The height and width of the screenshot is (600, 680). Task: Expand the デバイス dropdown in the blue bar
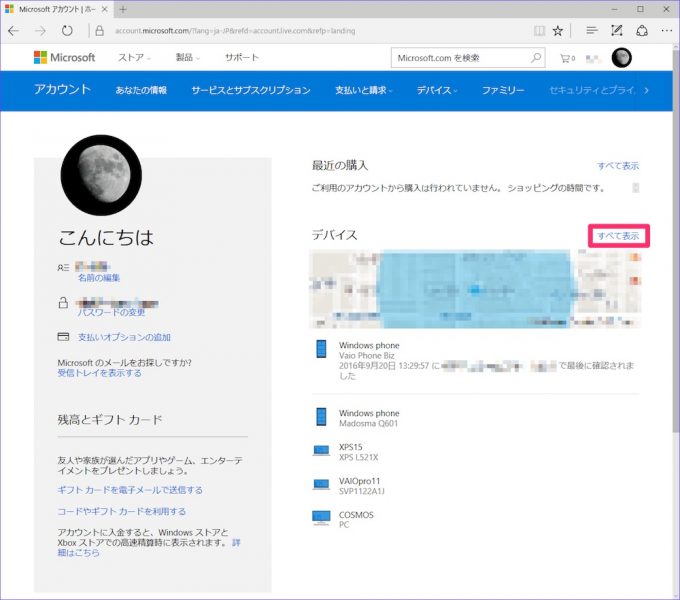tap(437, 90)
